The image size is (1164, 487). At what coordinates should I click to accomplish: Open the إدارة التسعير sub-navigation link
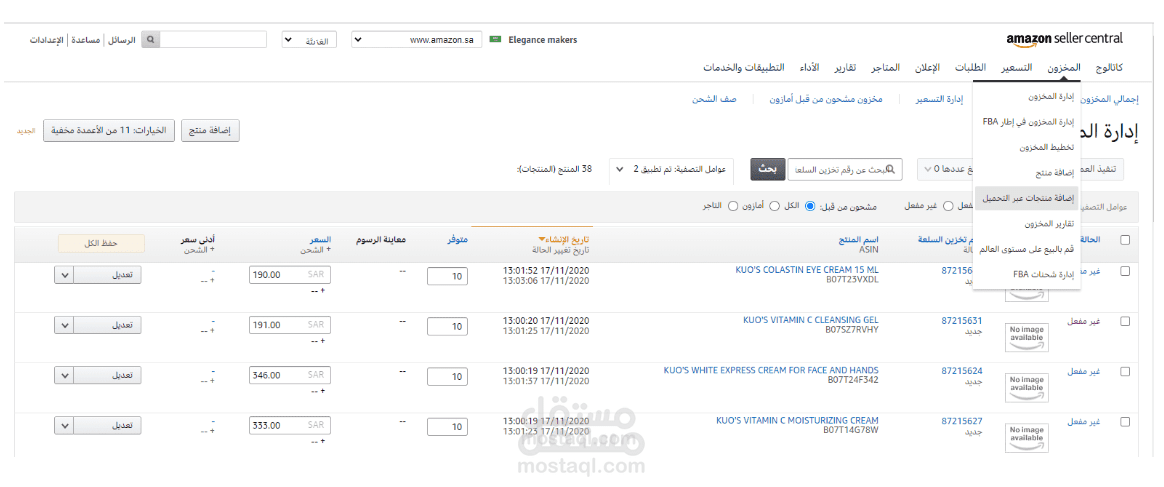pyautogui.click(x=938, y=99)
